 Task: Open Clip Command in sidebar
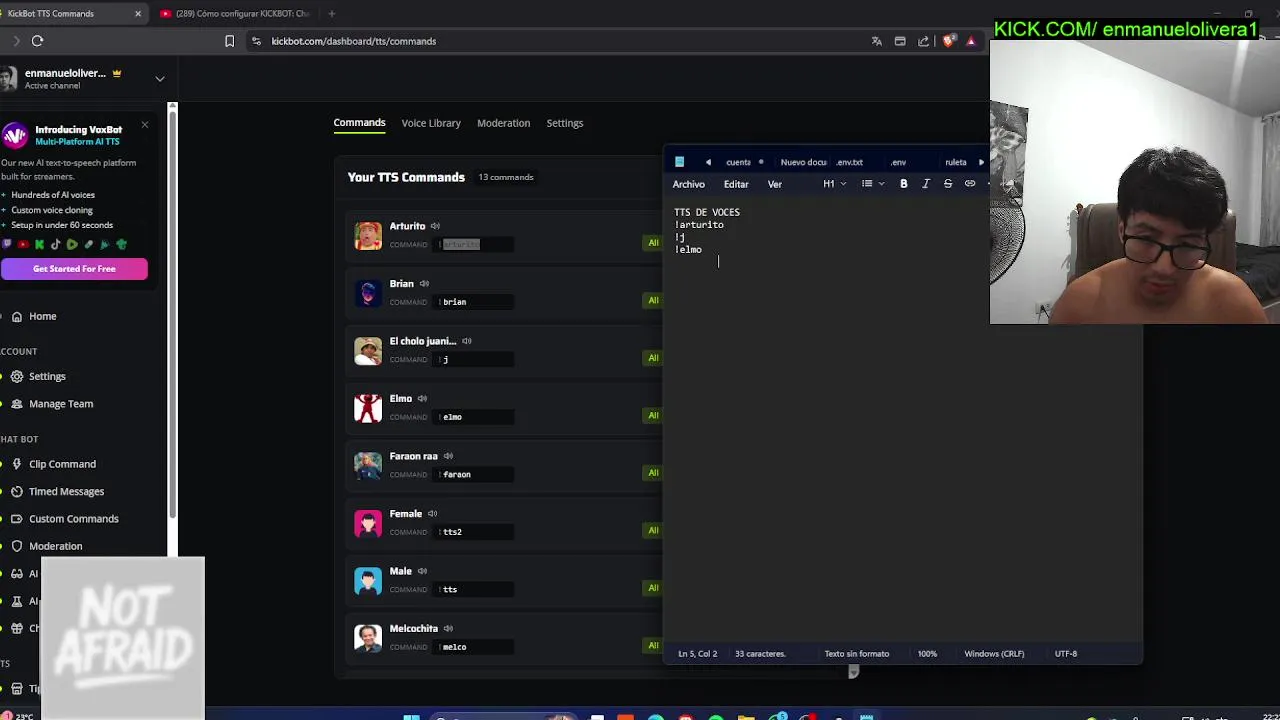click(x=62, y=464)
